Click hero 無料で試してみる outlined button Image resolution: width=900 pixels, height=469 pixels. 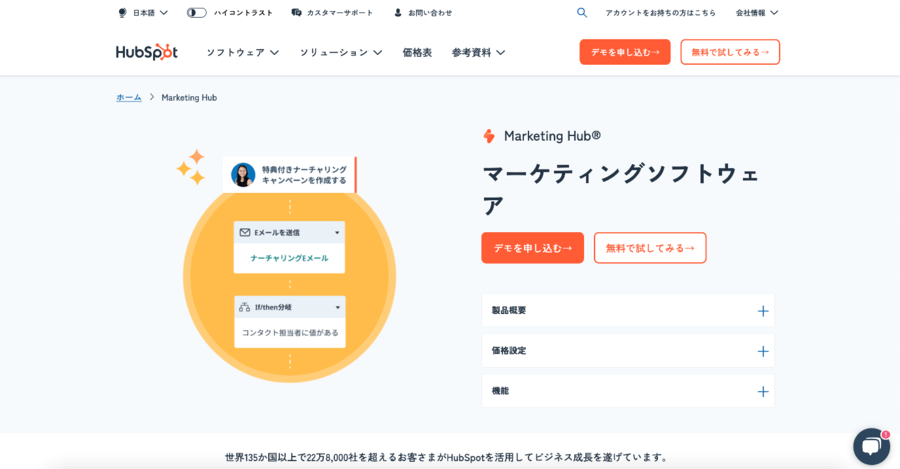(x=650, y=248)
